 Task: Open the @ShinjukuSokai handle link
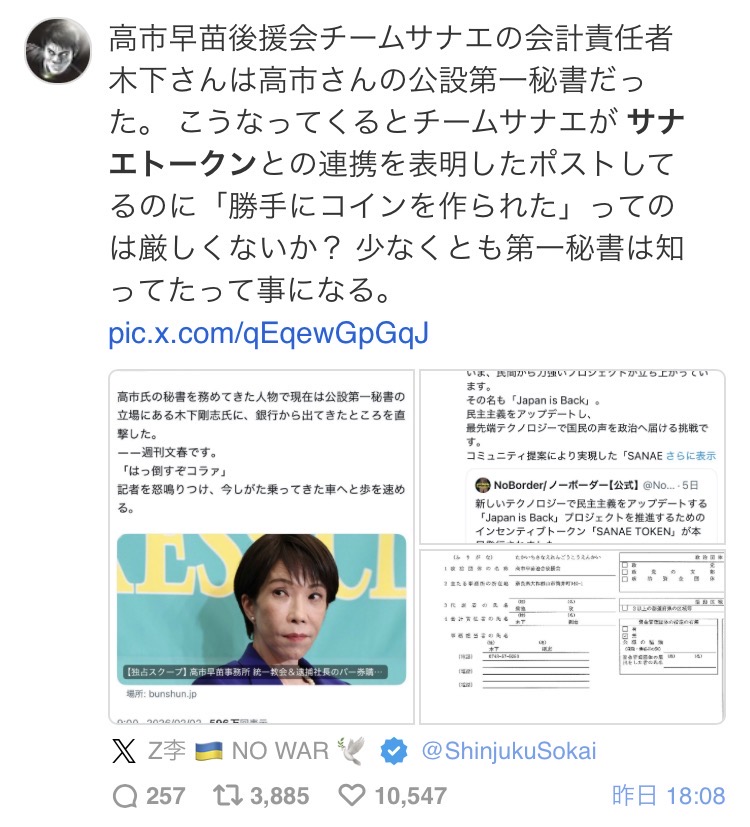pos(508,751)
